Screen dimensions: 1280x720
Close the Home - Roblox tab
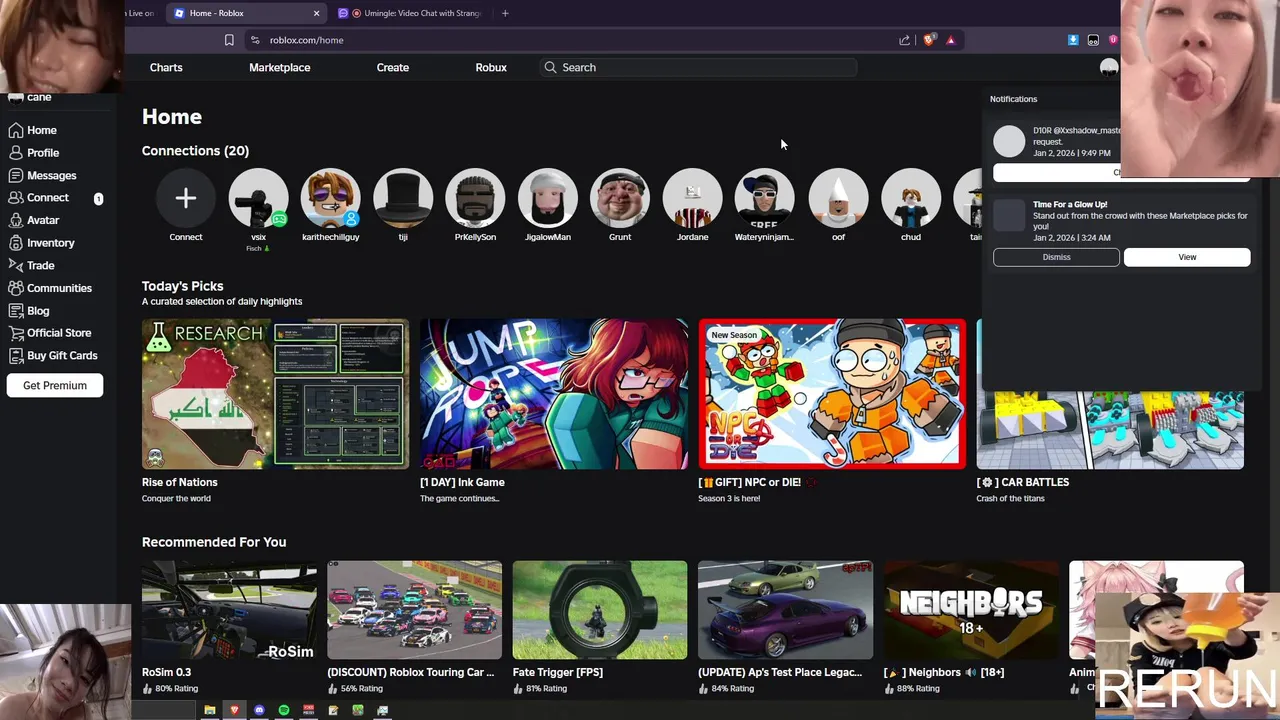[x=317, y=13]
